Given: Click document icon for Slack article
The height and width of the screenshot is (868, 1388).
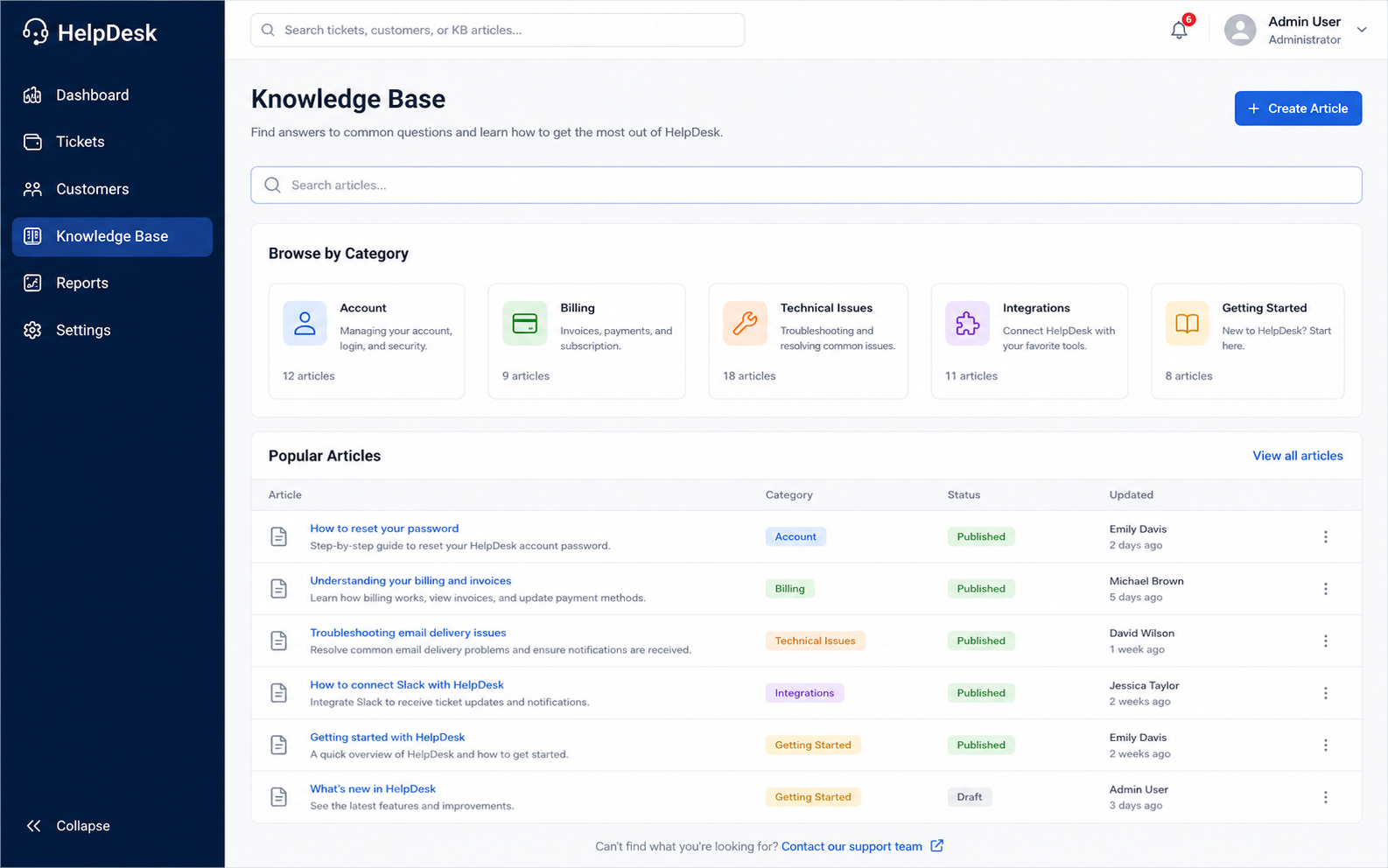Looking at the screenshot, I should [278, 693].
